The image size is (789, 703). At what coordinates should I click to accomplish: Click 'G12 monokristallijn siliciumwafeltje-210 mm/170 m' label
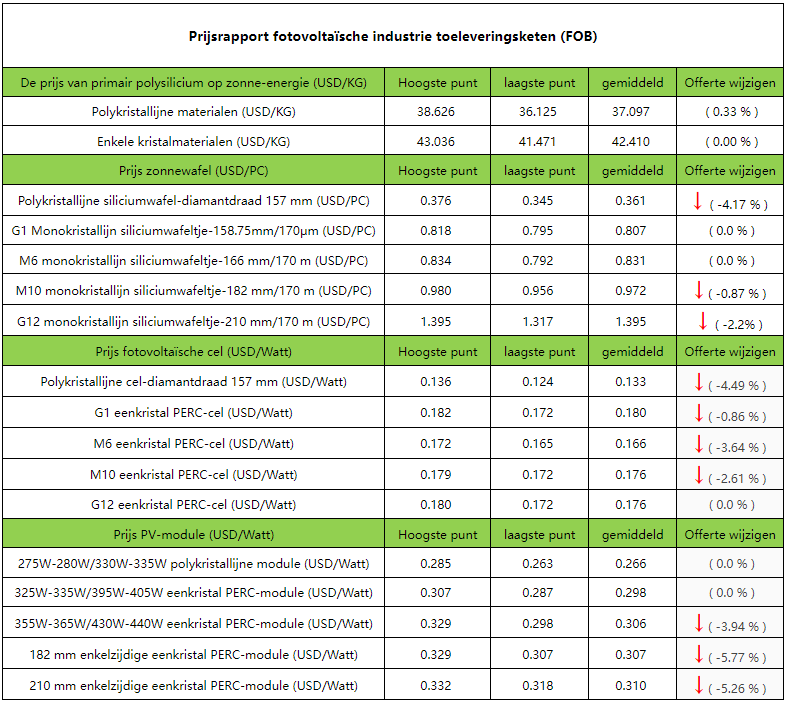click(x=194, y=322)
